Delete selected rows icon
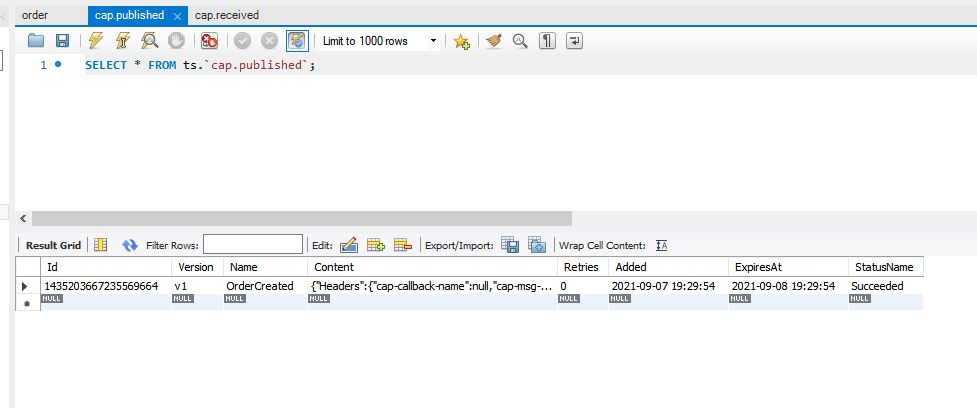The height and width of the screenshot is (408, 977). [x=403, y=245]
